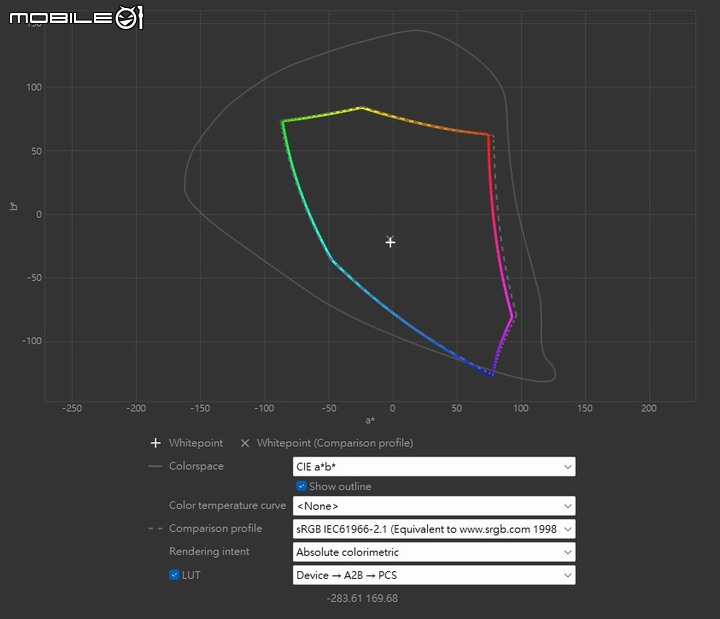Open the Color temperature curve dropdown

pos(433,506)
